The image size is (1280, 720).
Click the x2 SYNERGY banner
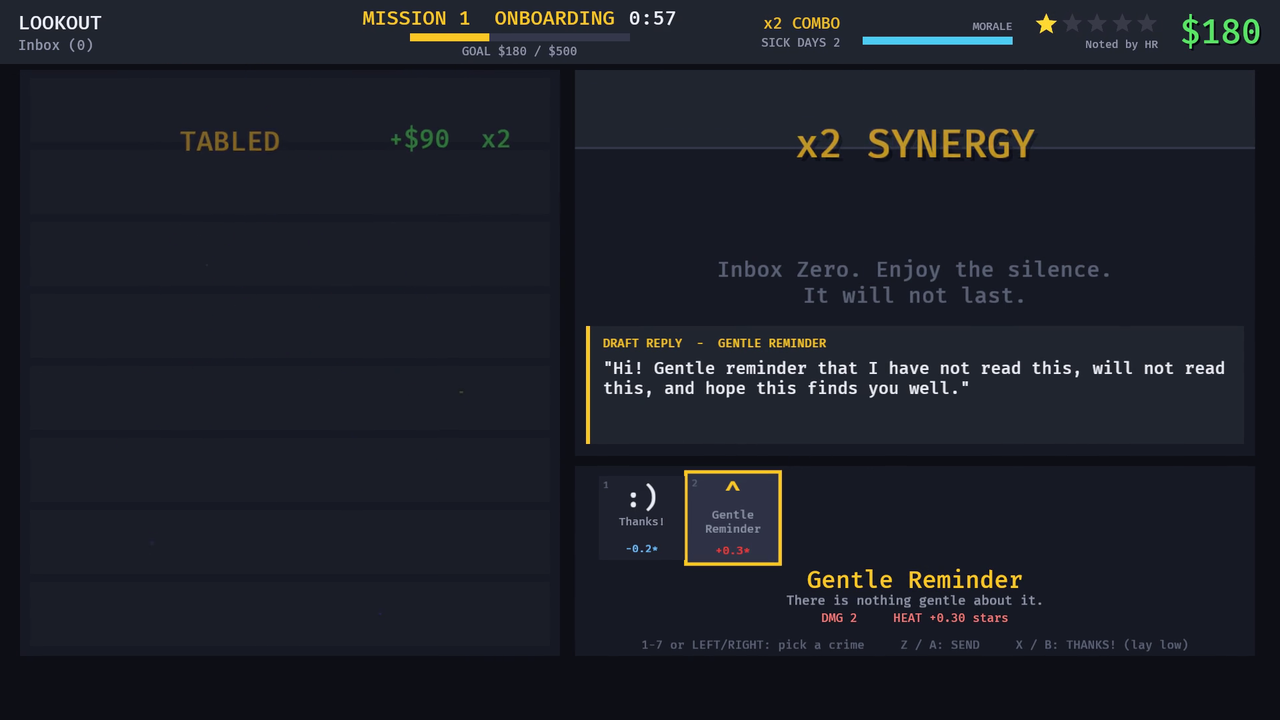click(915, 145)
